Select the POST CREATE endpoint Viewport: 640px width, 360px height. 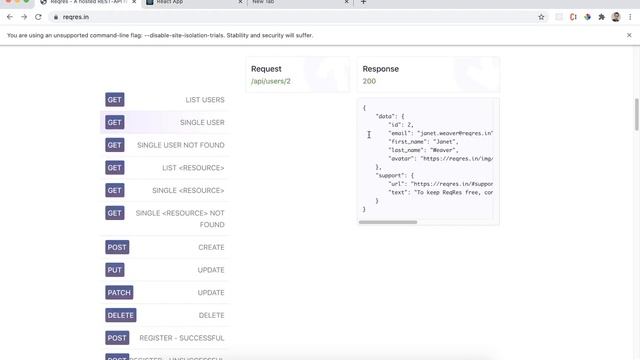click(x=165, y=247)
